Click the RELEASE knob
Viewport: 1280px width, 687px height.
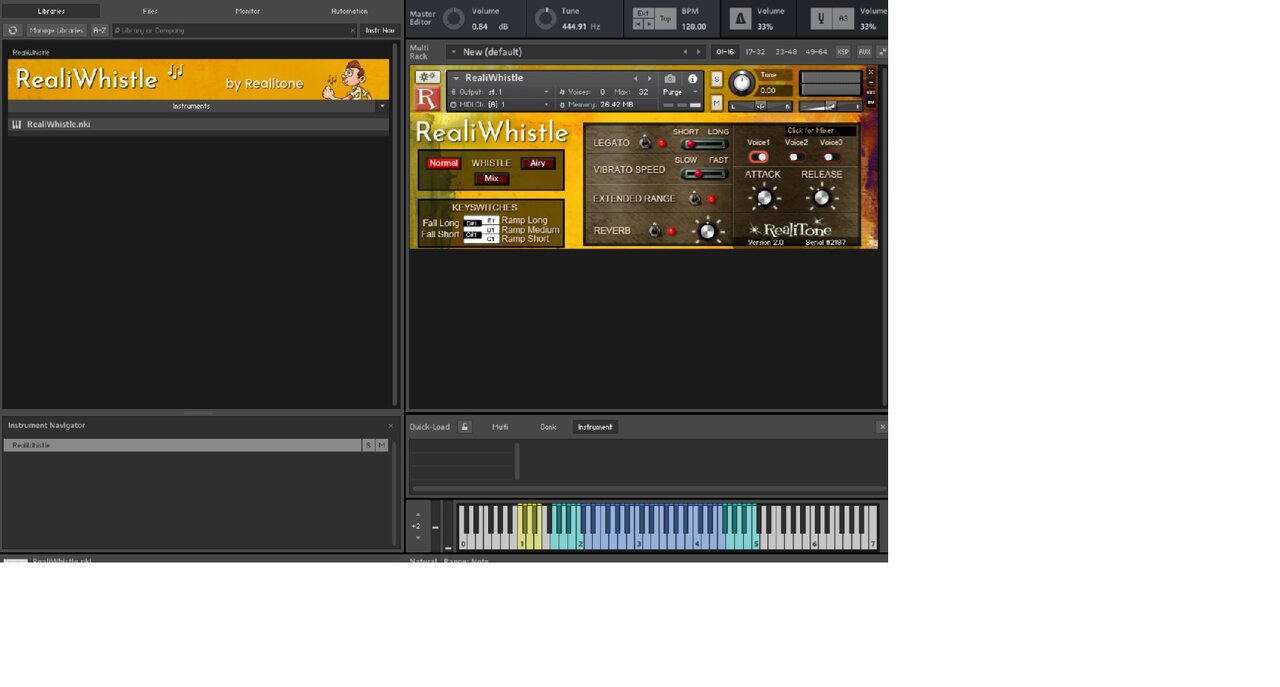[821, 197]
